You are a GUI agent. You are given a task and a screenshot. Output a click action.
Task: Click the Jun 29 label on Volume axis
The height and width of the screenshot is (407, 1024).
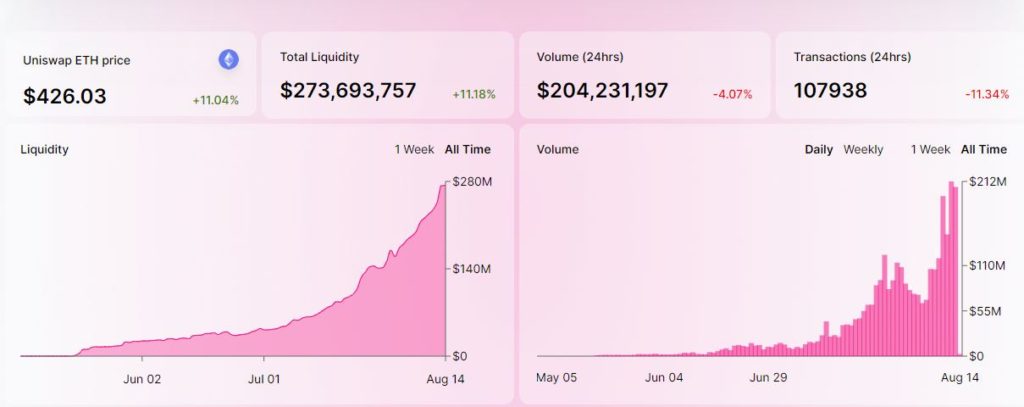click(x=768, y=377)
